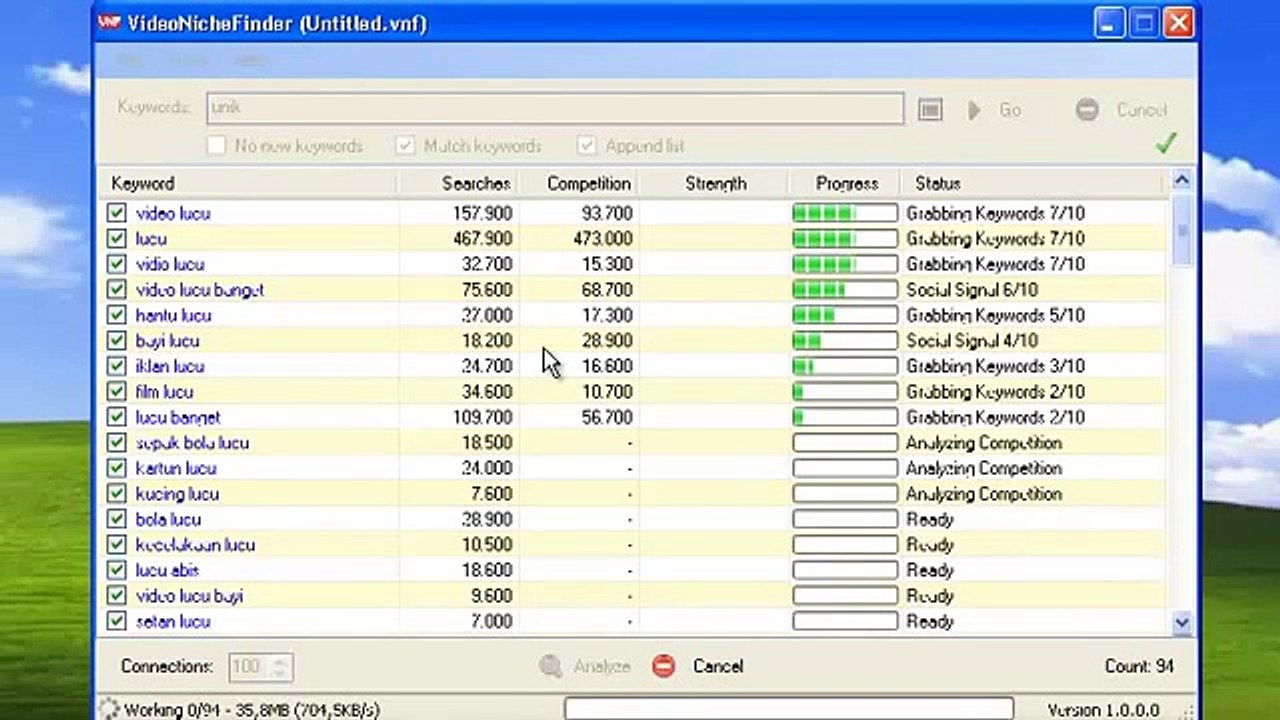Click the disabled Analyze button label
This screenshot has height=720, width=1280.
pos(602,666)
